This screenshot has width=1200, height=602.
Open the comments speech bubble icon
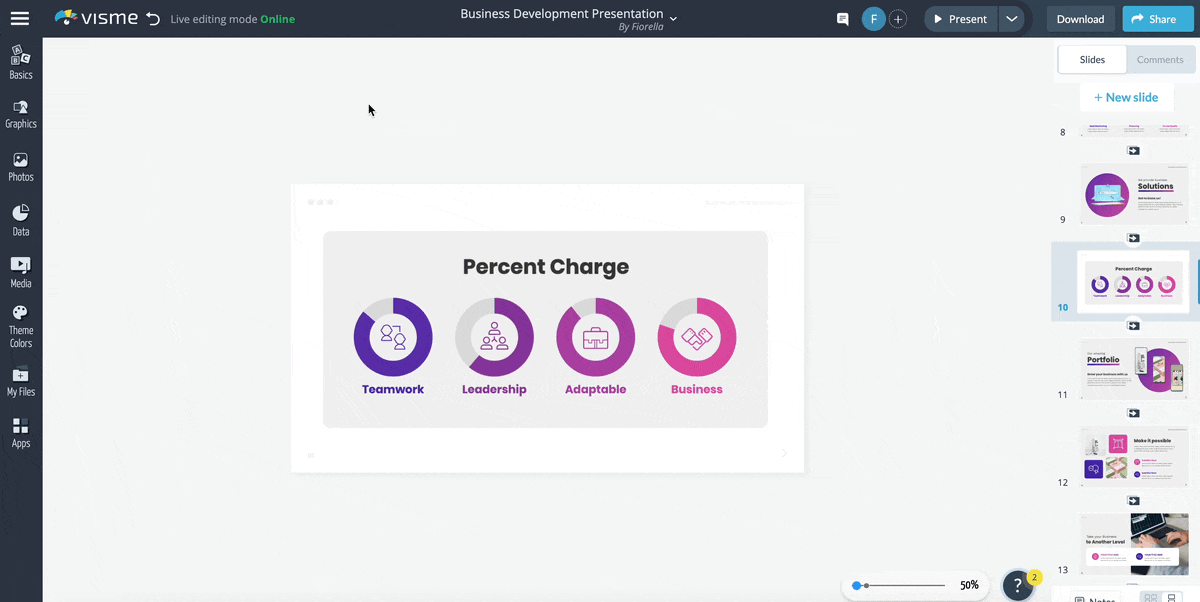point(843,19)
